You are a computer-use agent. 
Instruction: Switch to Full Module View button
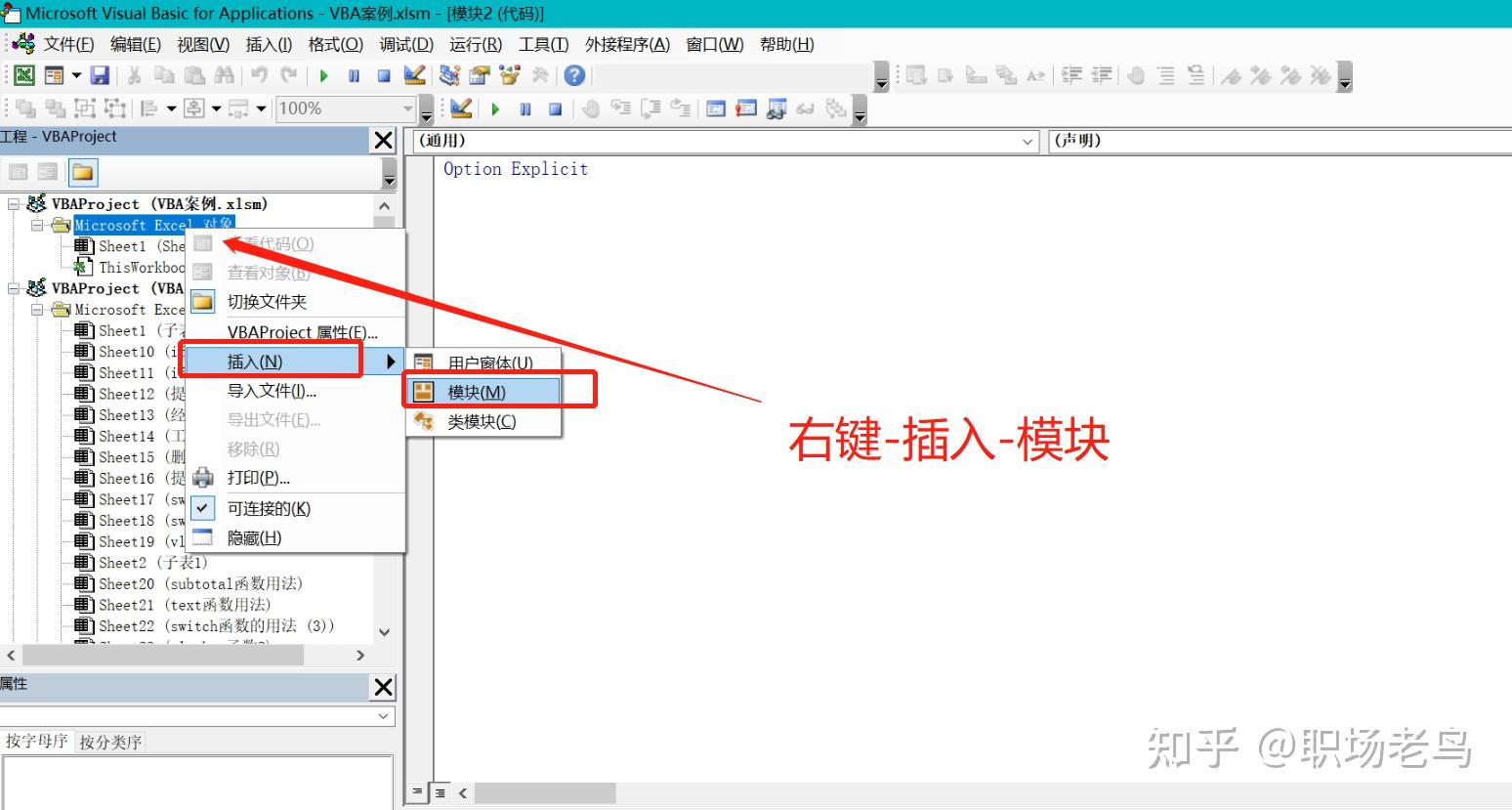(x=441, y=792)
